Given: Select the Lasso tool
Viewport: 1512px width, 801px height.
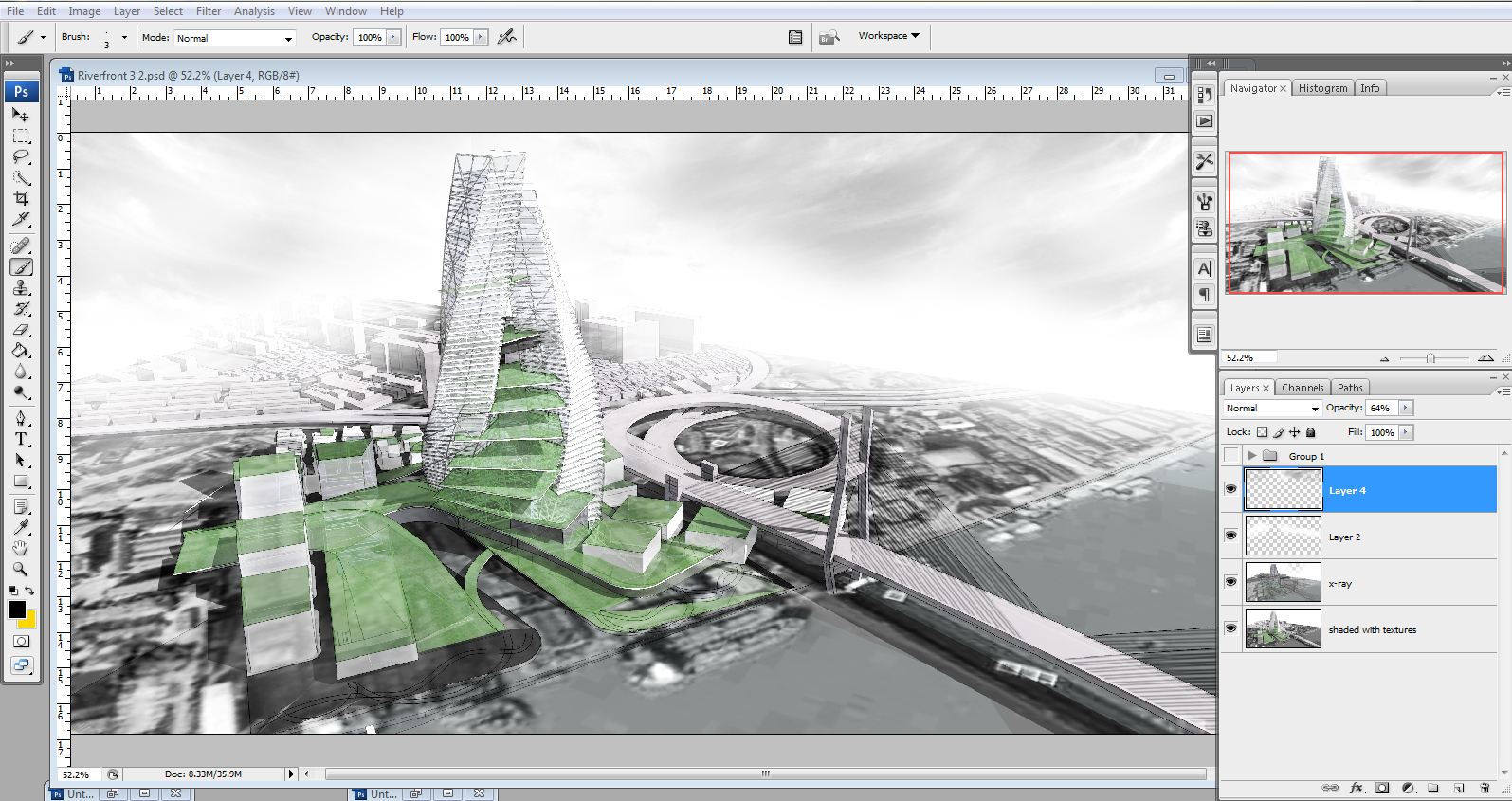Looking at the screenshot, I should [x=21, y=157].
